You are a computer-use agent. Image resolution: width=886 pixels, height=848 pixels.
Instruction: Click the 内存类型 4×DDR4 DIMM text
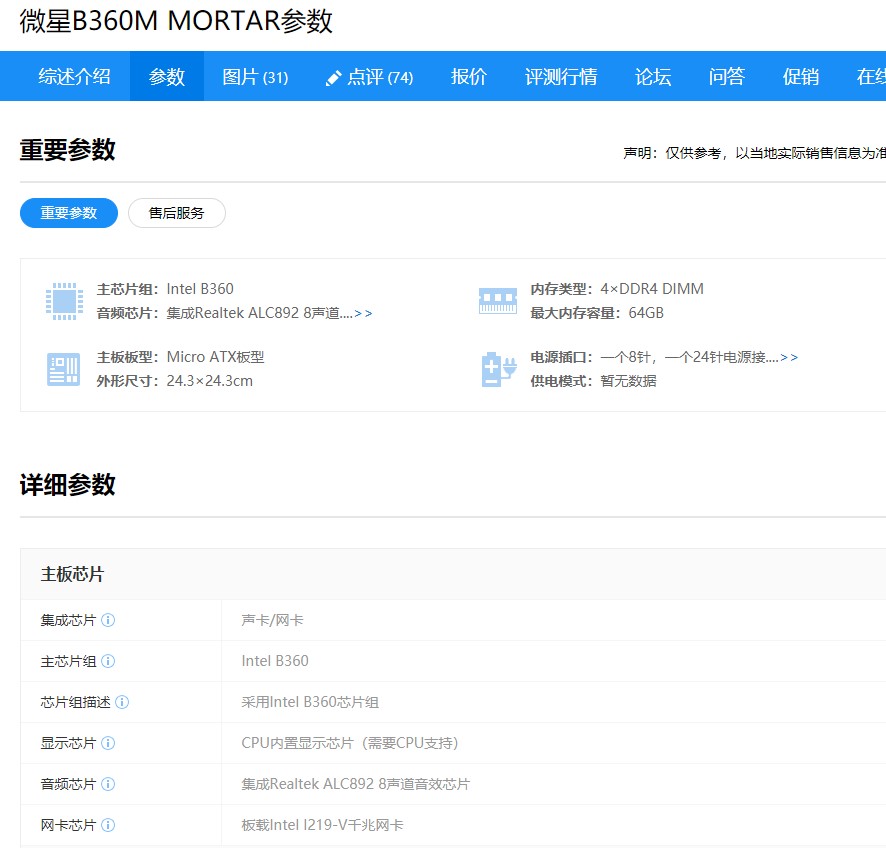click(x=617, y=289)
